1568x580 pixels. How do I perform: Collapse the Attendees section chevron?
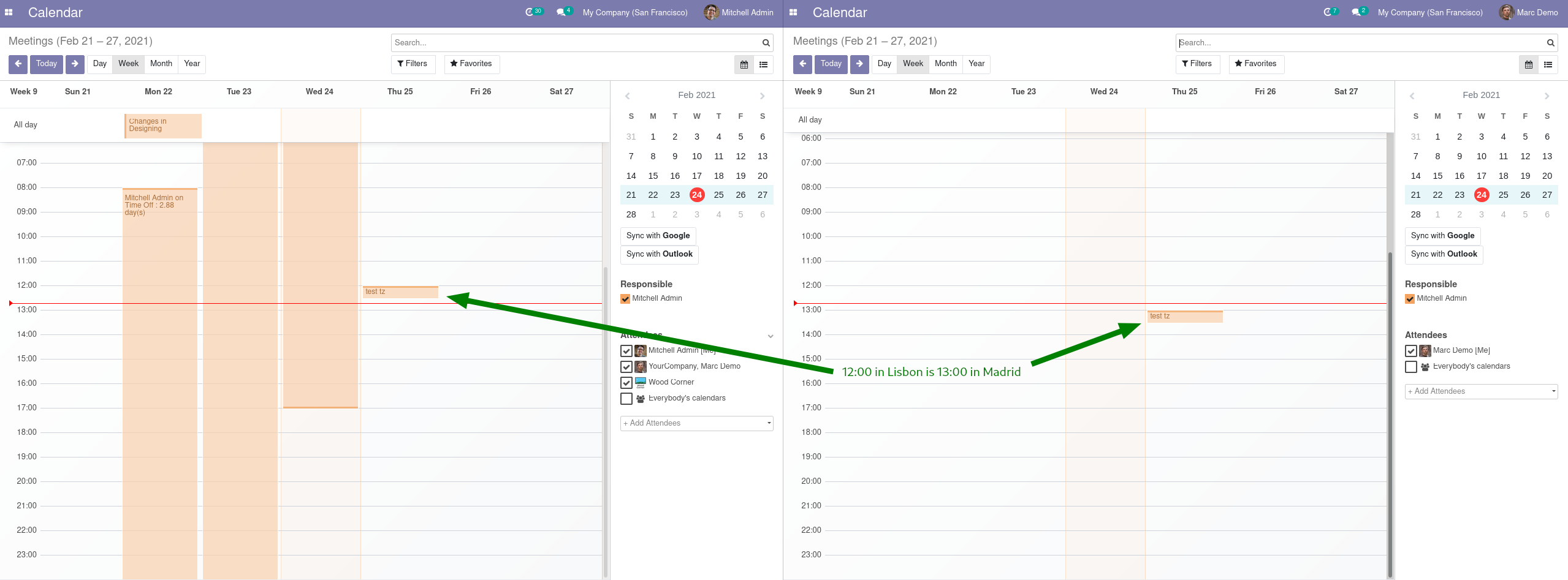[771, 336]
